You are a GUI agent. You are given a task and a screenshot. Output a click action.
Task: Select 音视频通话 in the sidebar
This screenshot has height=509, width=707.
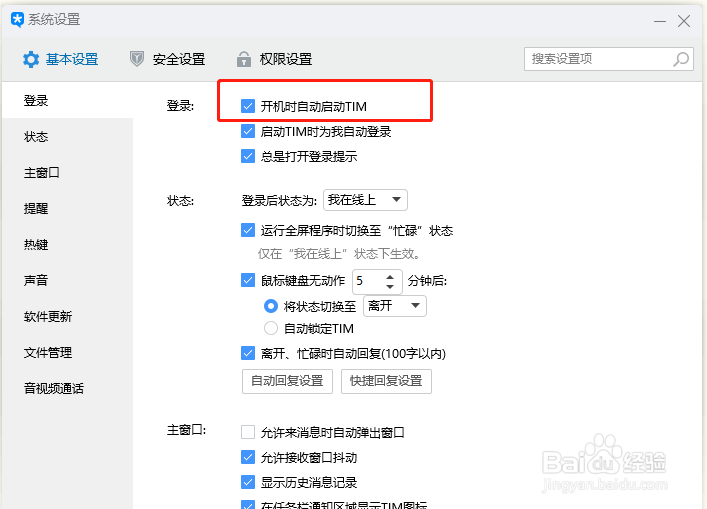[68, 389]
